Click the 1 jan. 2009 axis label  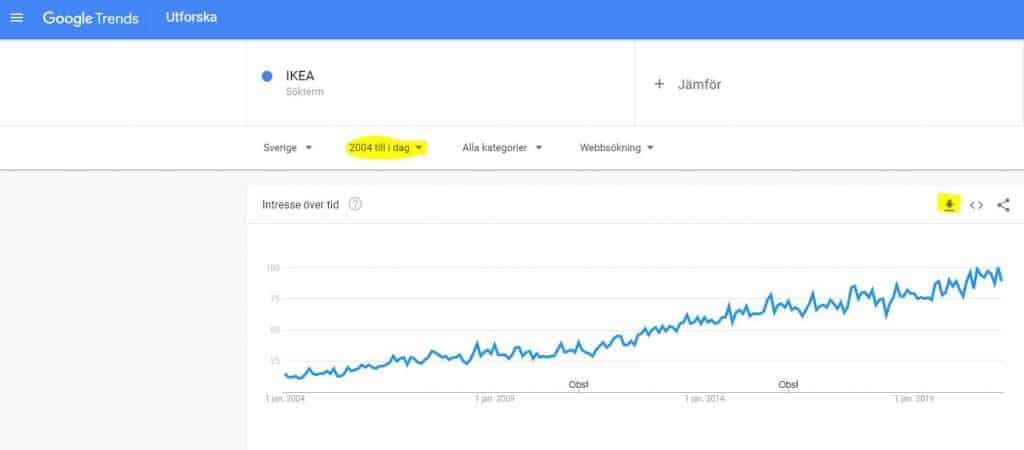pos(494,398)
